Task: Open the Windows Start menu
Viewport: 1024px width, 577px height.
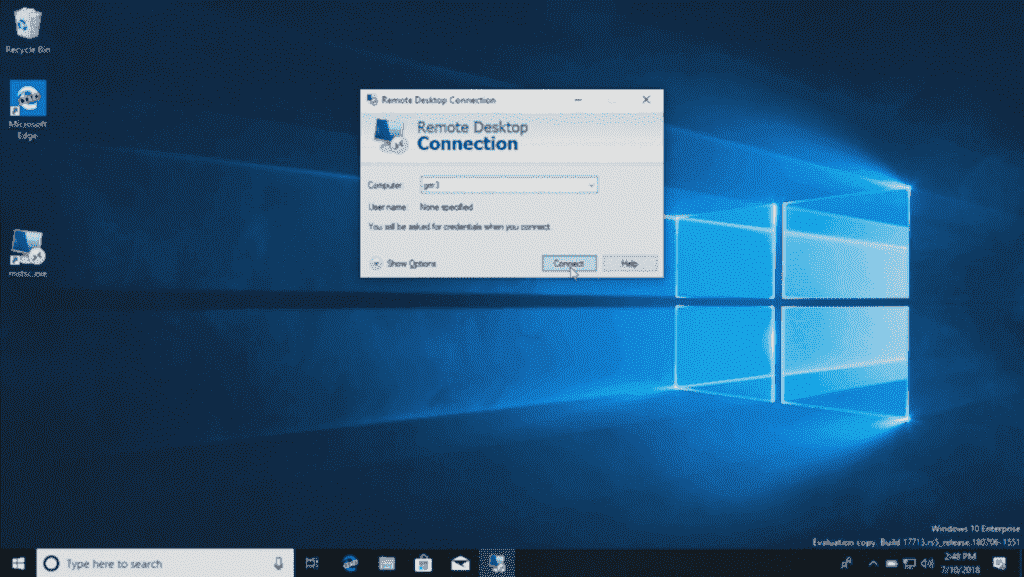Action: pyautogui.click(x=18, y=563)
